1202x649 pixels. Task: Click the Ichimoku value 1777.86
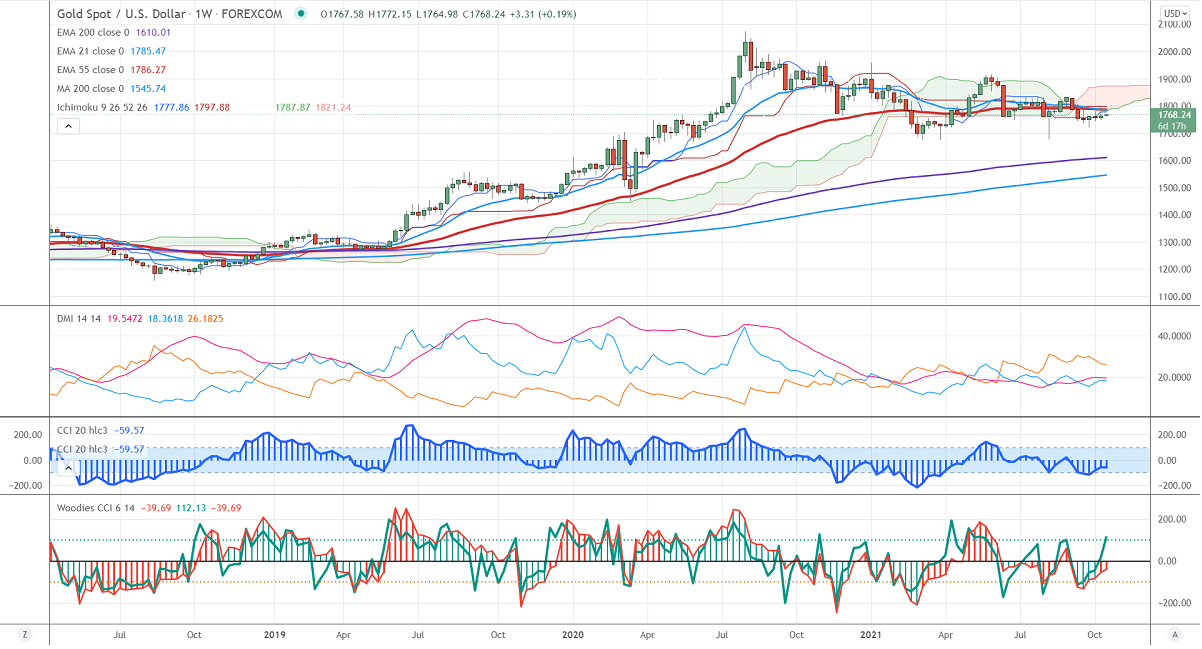click(172, 107)
